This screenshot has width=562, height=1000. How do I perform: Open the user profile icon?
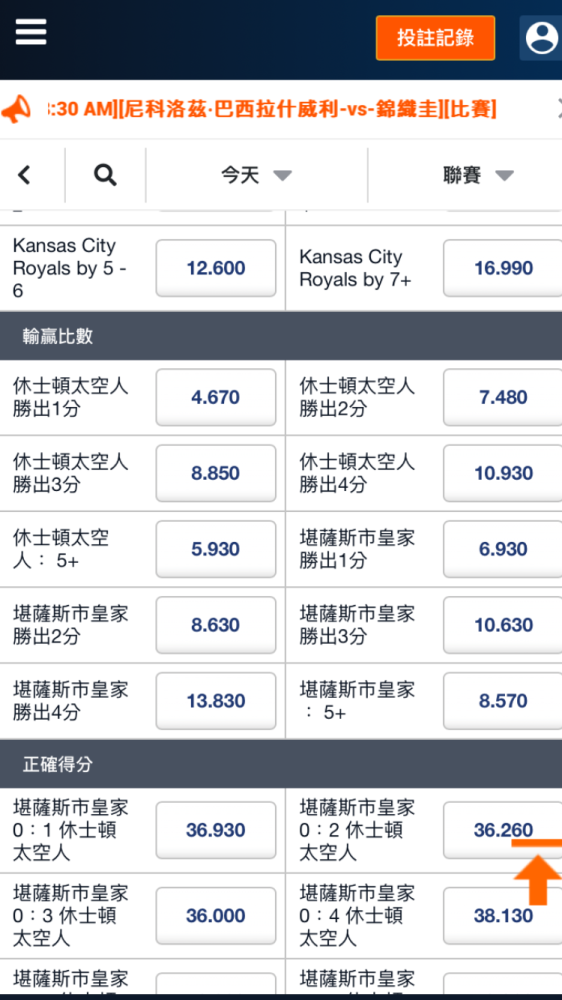pyautogui.click(x=542, y=38)
